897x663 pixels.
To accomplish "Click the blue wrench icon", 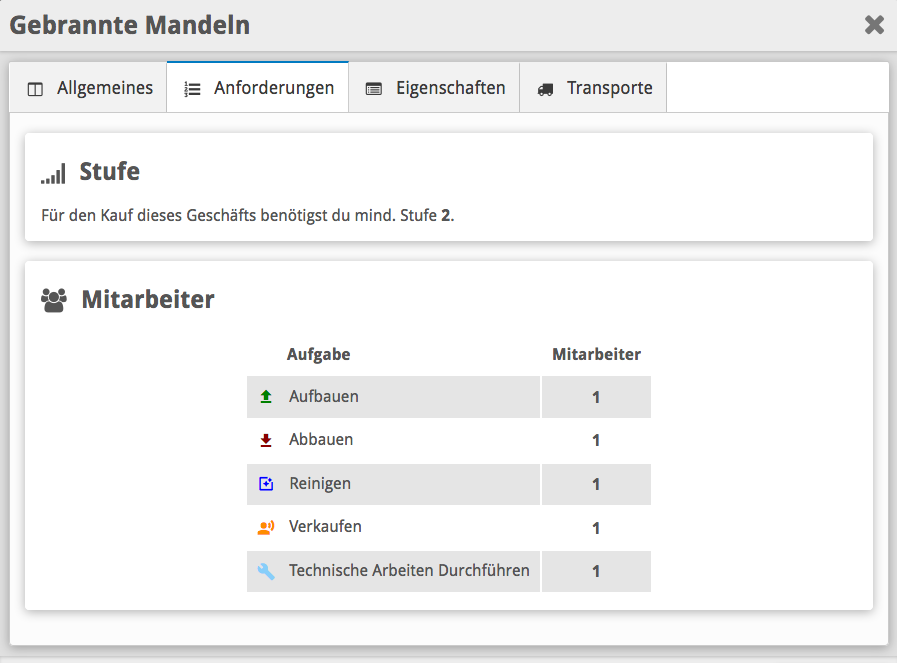I will (x=266, y=571).
